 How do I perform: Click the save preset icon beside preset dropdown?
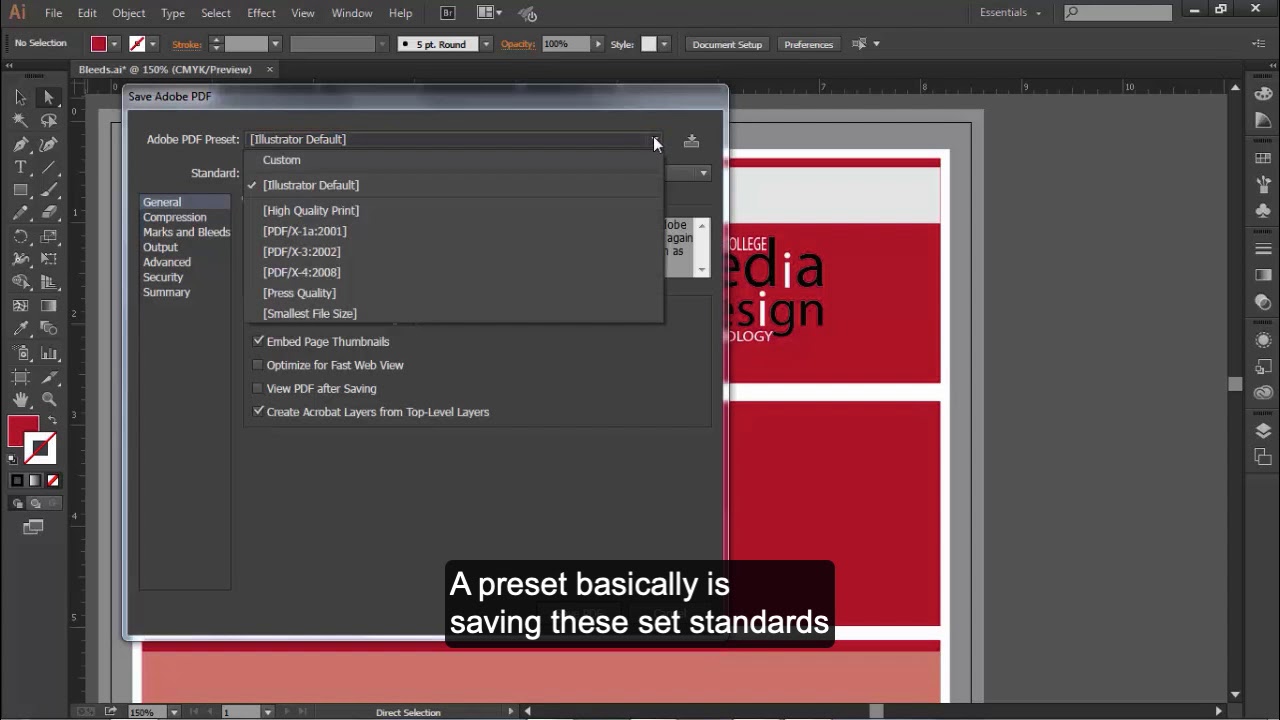691,141
